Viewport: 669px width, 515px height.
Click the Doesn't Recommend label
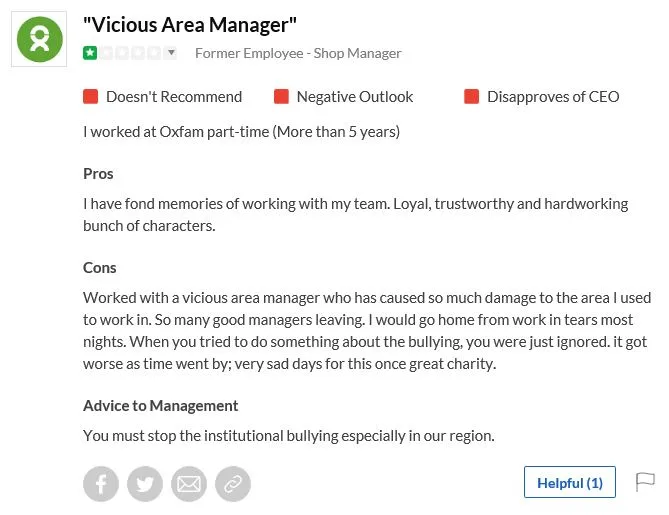(x=174, y=97)
